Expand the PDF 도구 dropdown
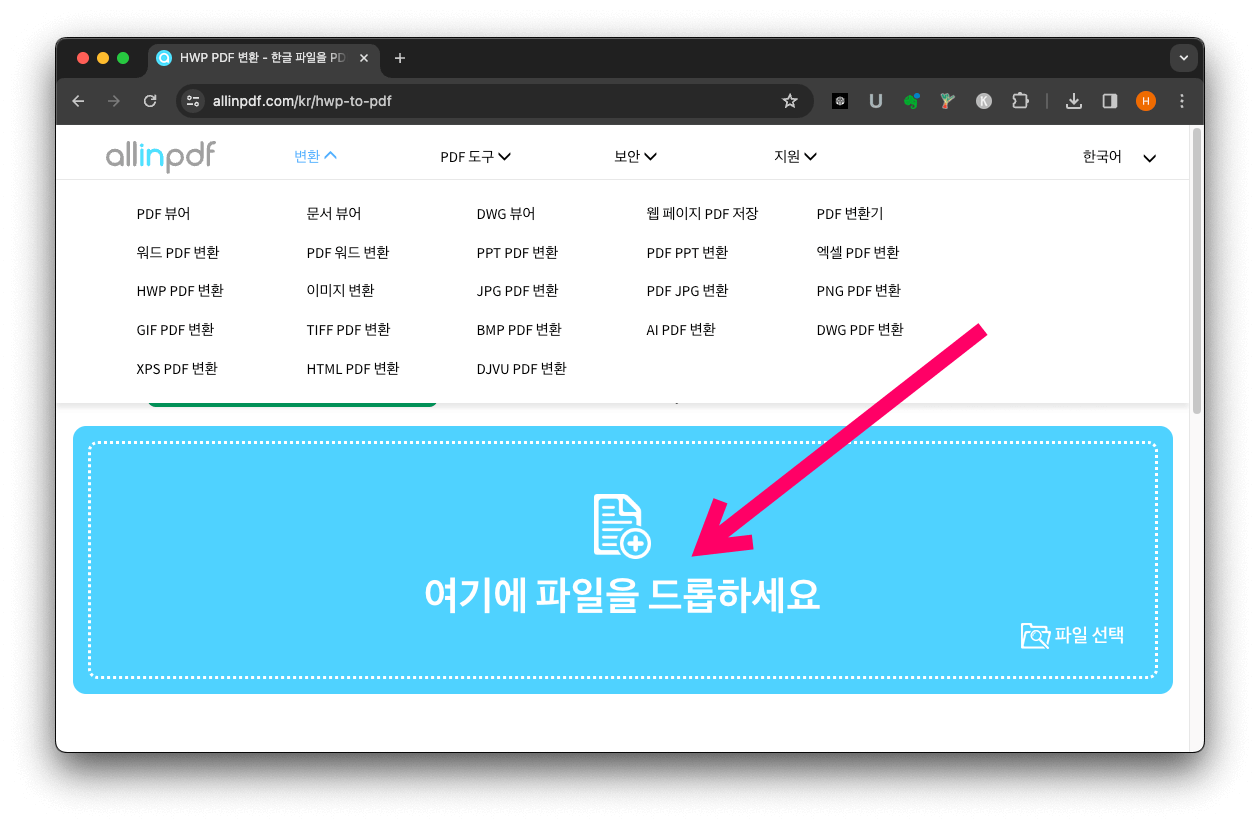 pyautogui.click(x=475, y=156)
